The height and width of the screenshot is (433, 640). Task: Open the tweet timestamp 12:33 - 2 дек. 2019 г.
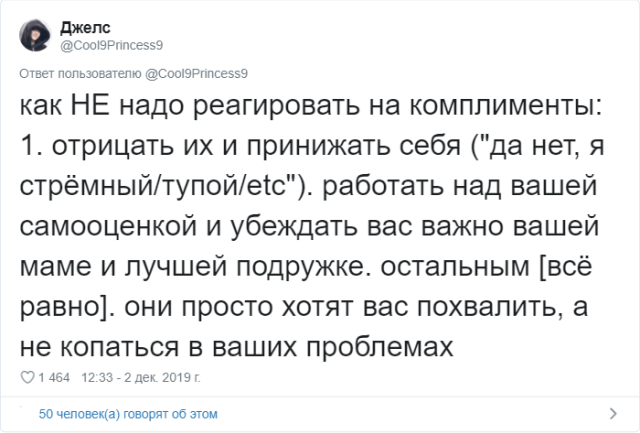[141, 377]
